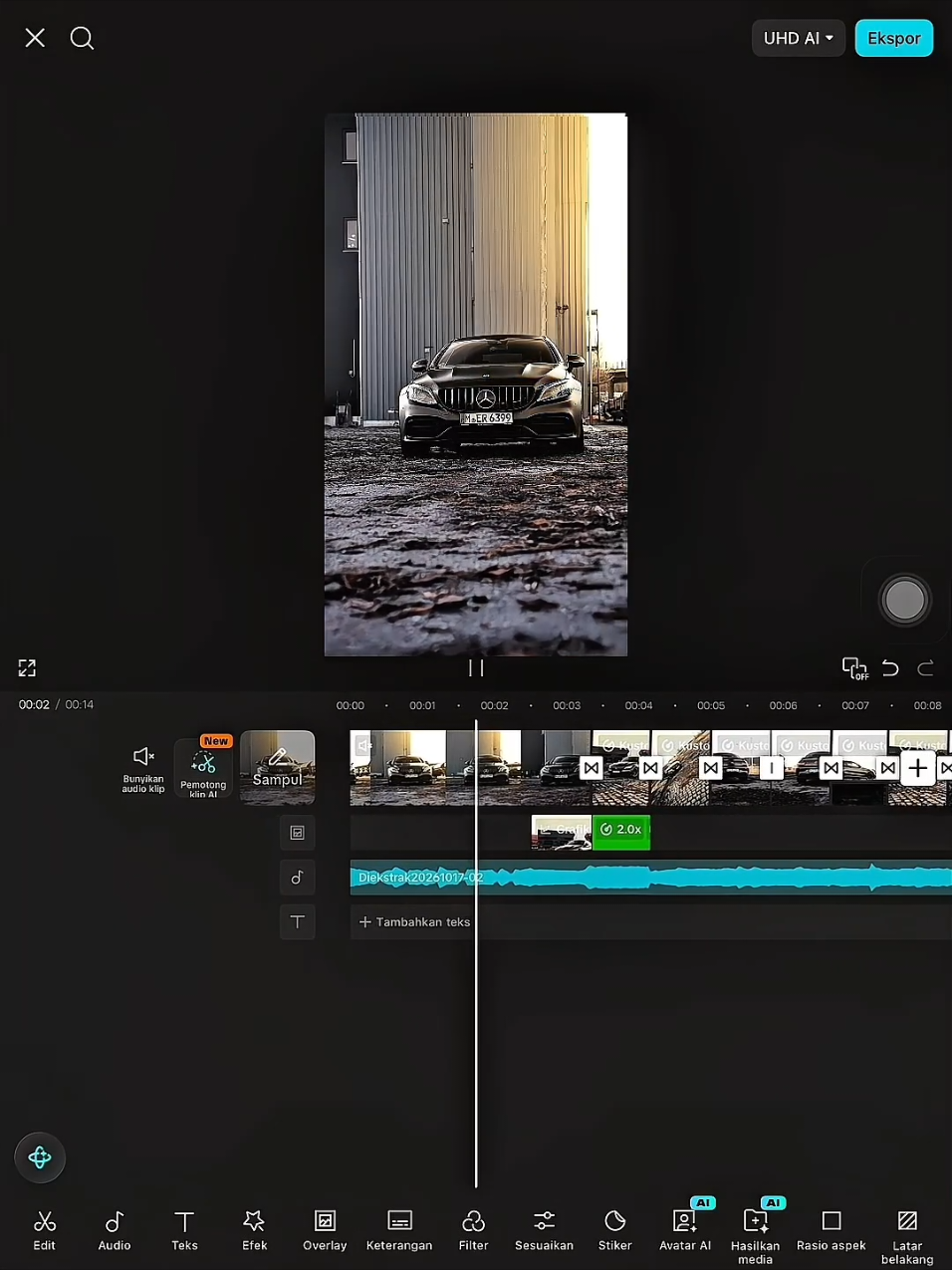
Task: Open the Audio tool
Action: pyautogui.click(x=115, y=1230)
